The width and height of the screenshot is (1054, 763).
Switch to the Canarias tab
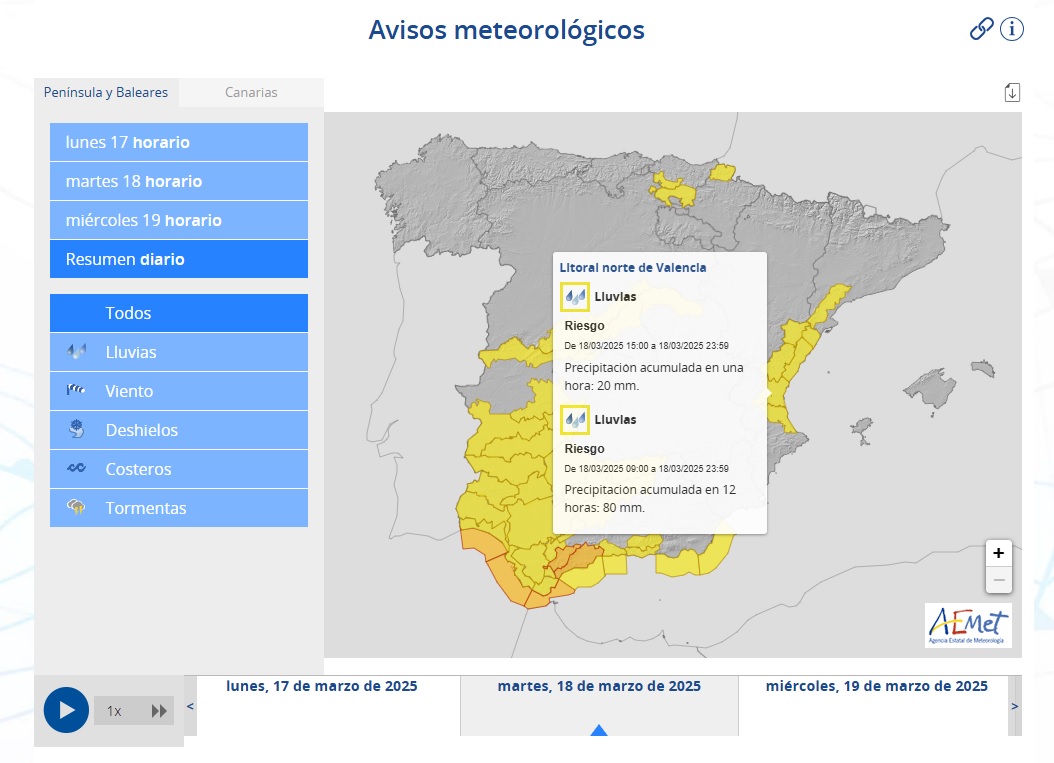click(x=250, y=92)
